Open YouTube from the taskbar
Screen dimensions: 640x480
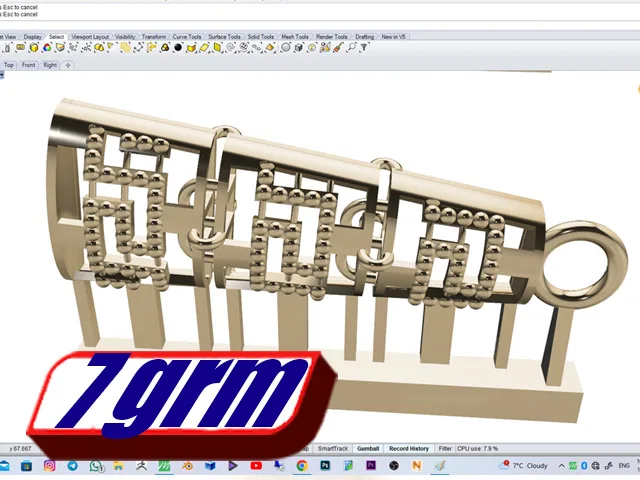pos(256,466)
